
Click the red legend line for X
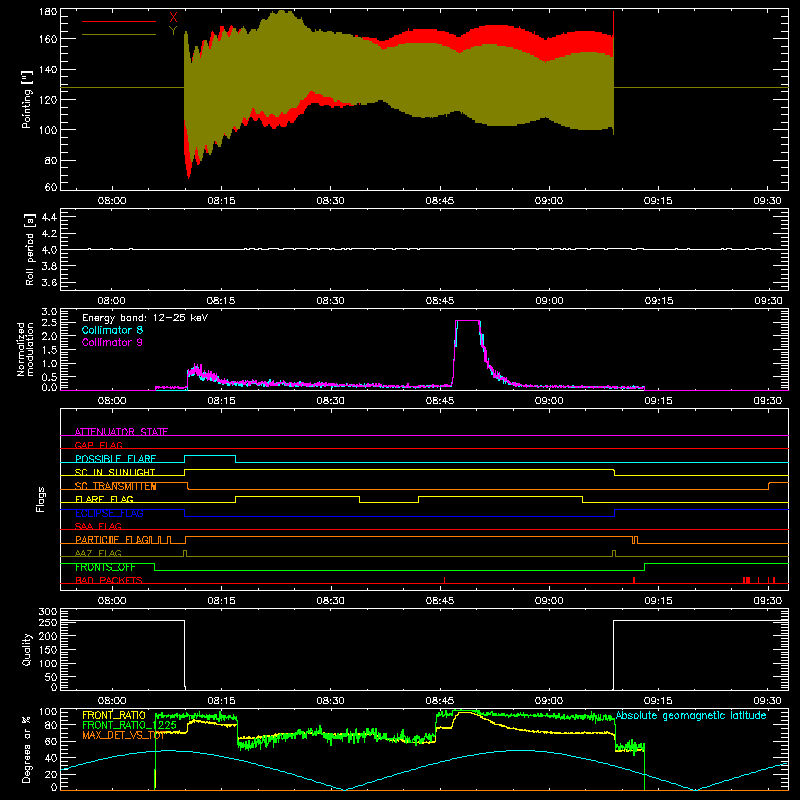pos(119,21)
